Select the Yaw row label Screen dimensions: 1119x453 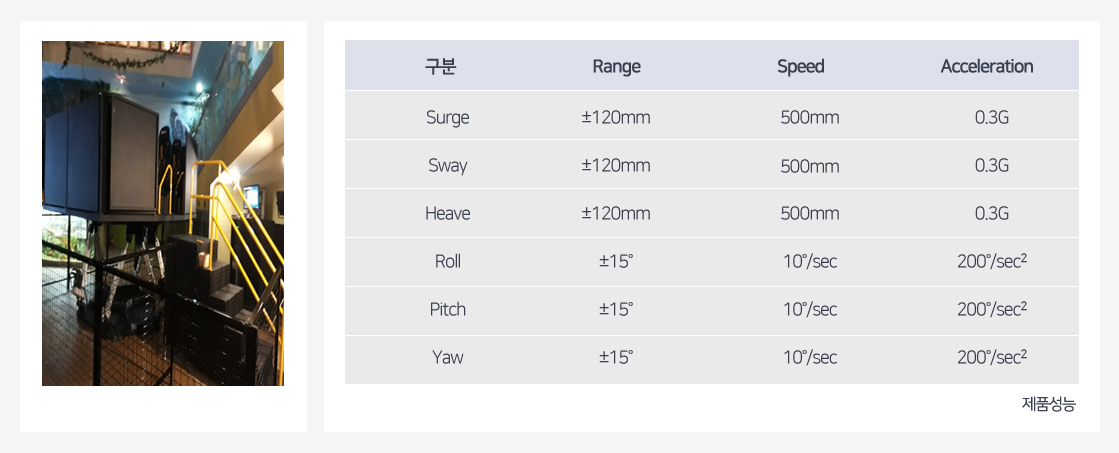tap(447, 357)
